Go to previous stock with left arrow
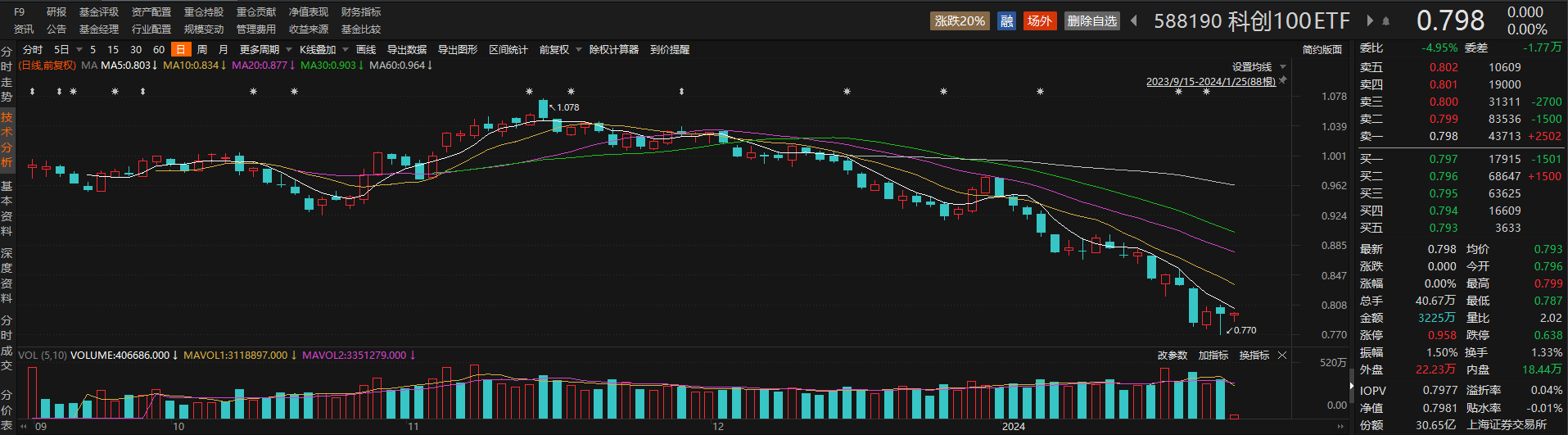Screen dimensions: 1568x435 1134,20
